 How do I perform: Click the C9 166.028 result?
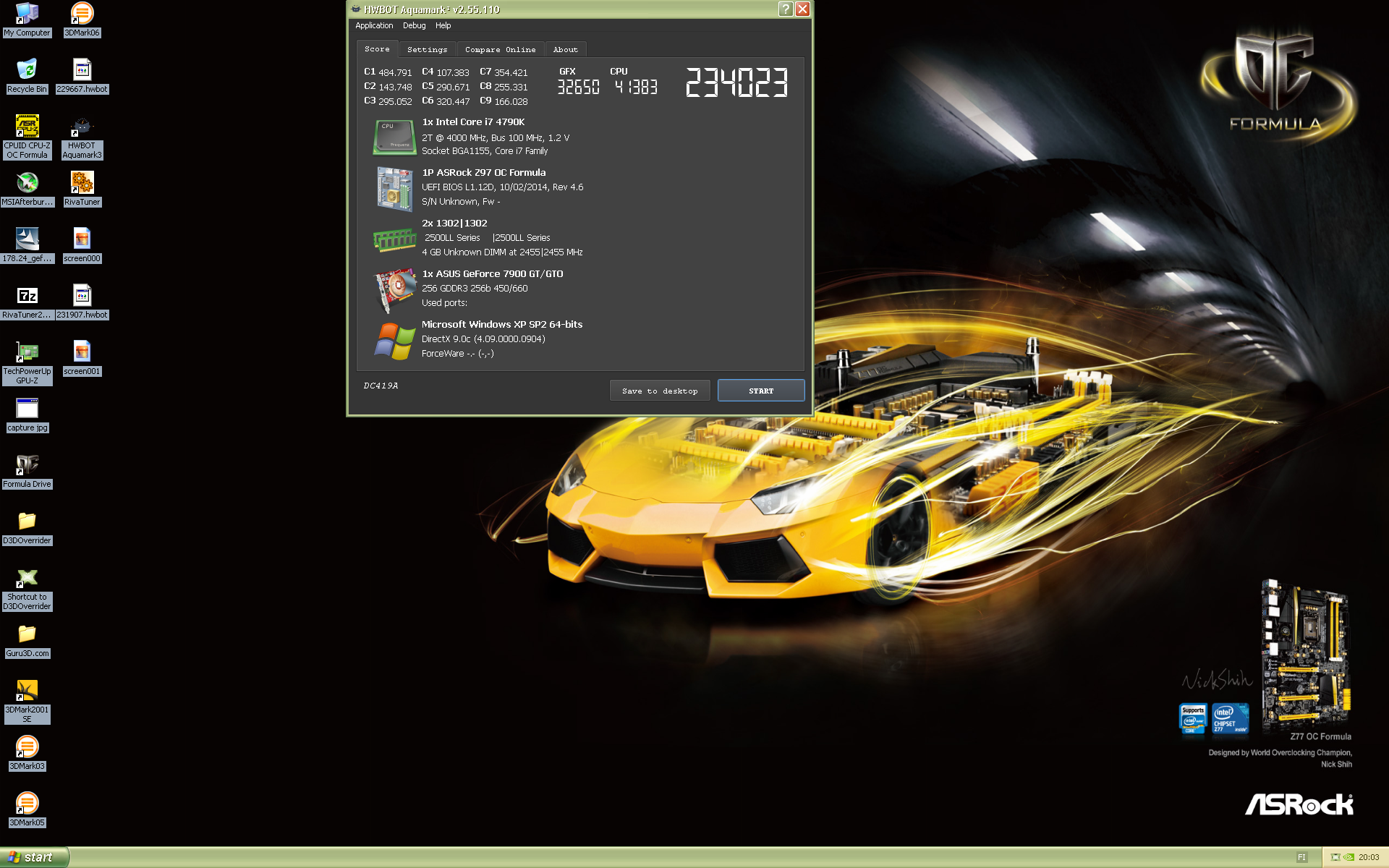coord(504,101)
